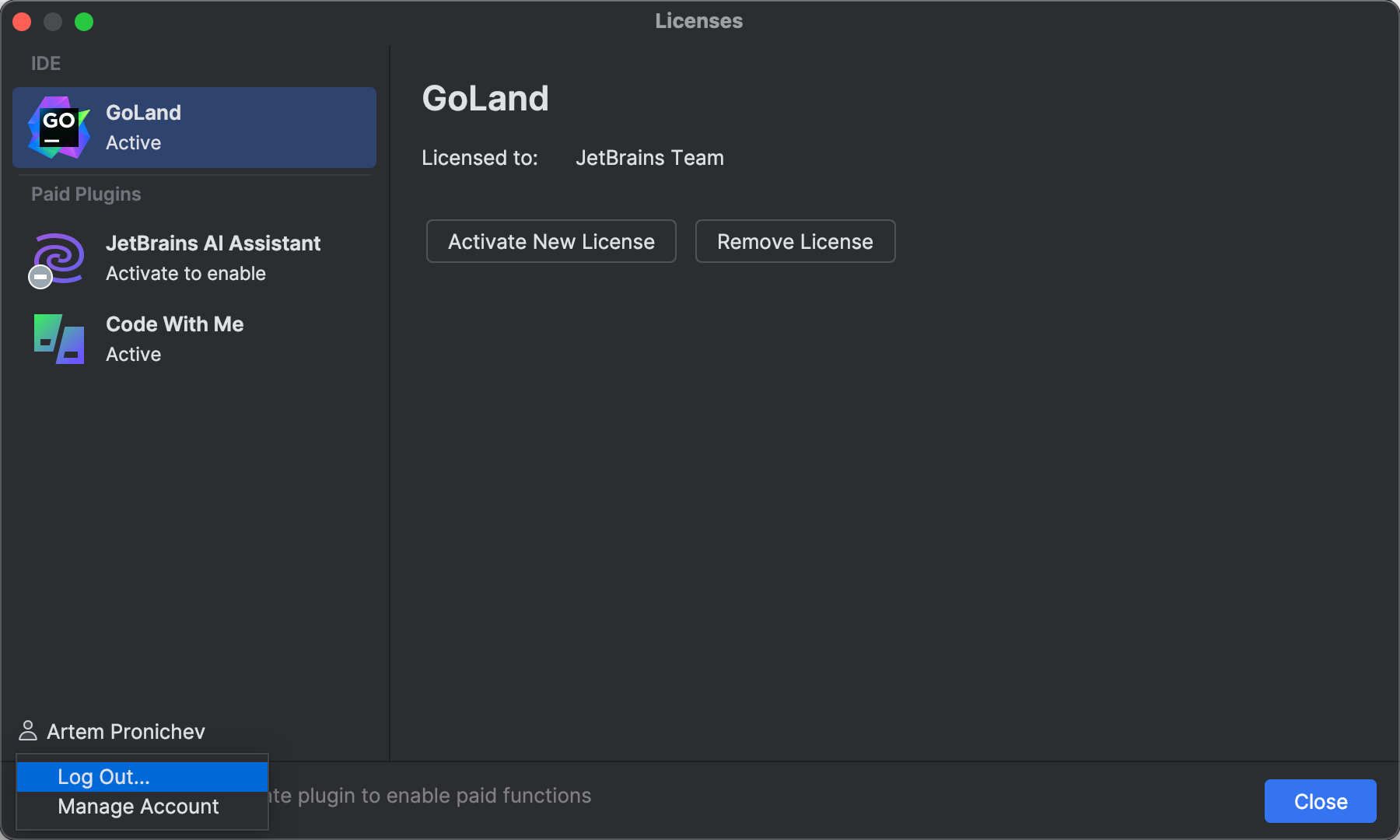Select GoLand entry under IDE section
Viewport: 1400px width, 840px height.
[x=193, y=127]
